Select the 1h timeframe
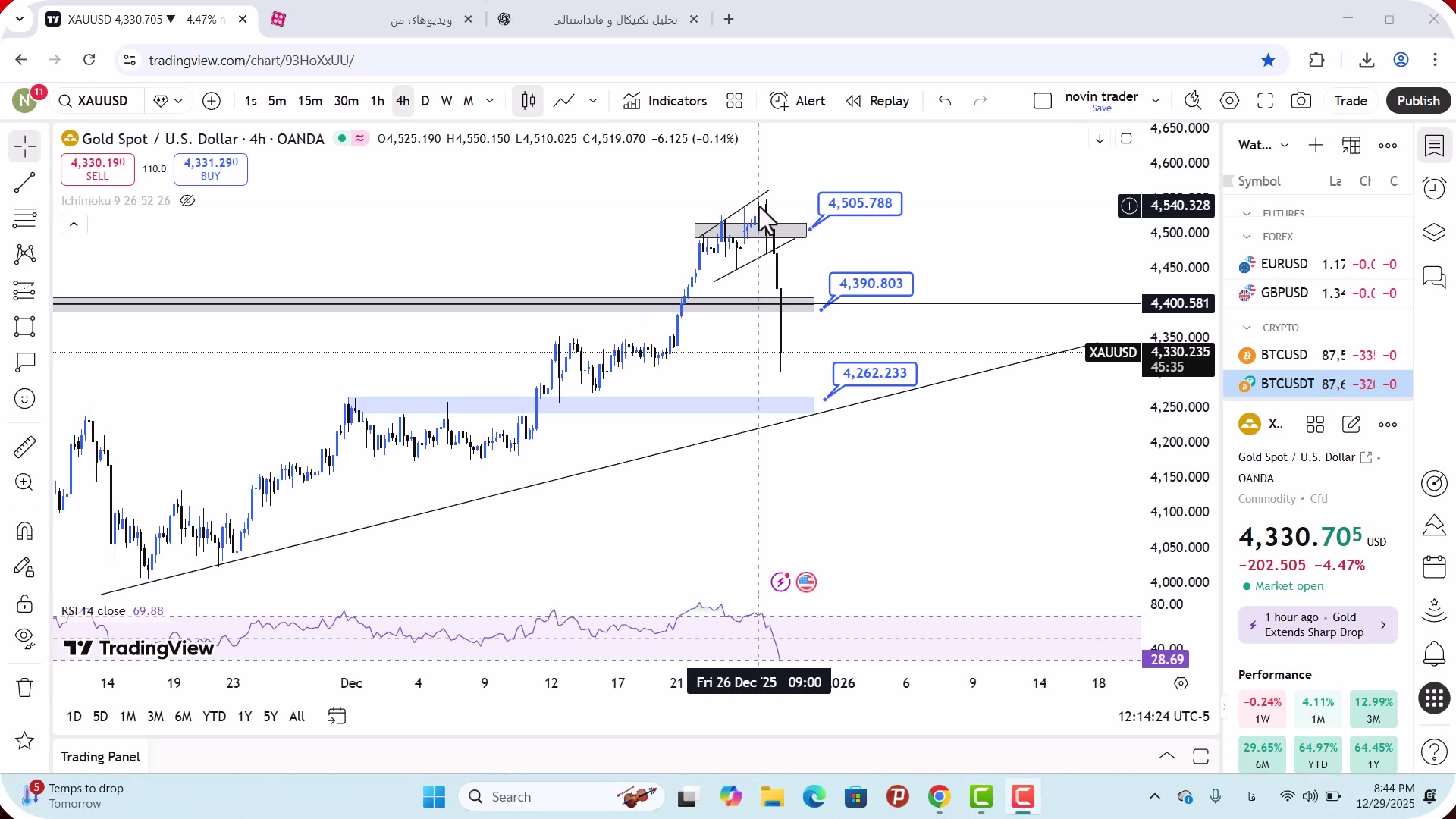This screenshot has height=819, width=1456. click(x=377, y=101)
